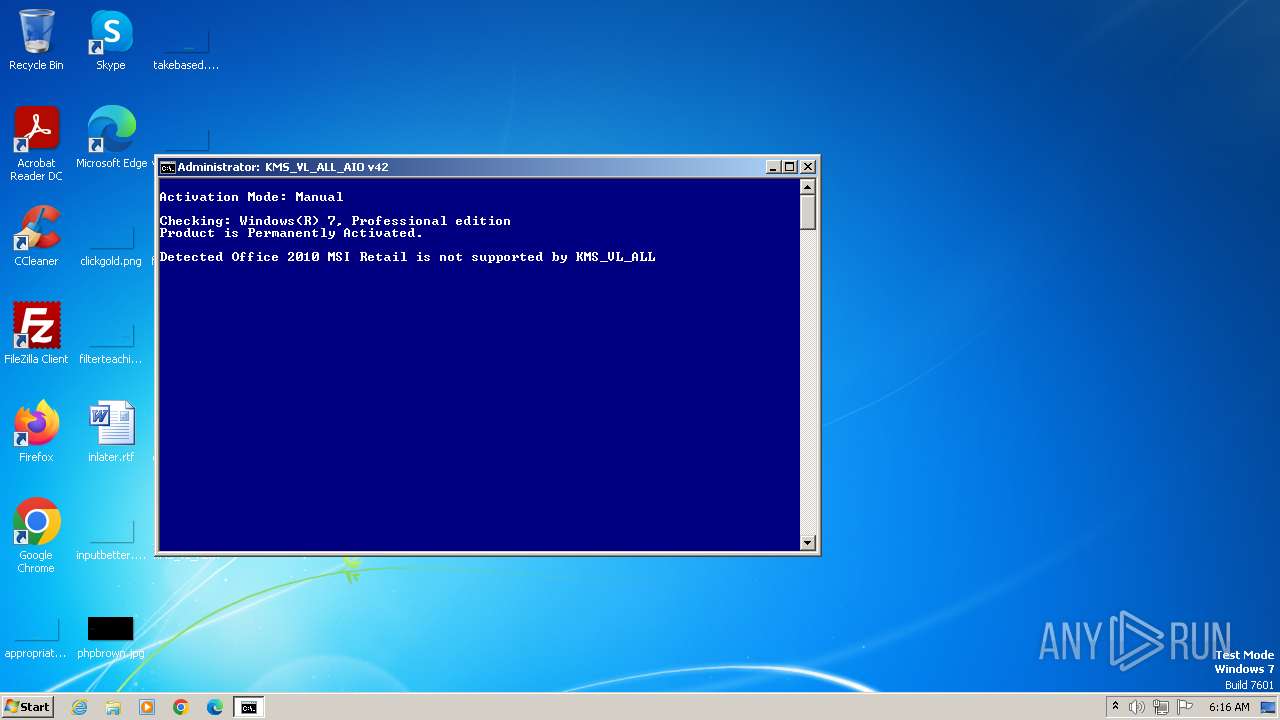
Task: Click the Show desktop button
Action: [1269, 707]
